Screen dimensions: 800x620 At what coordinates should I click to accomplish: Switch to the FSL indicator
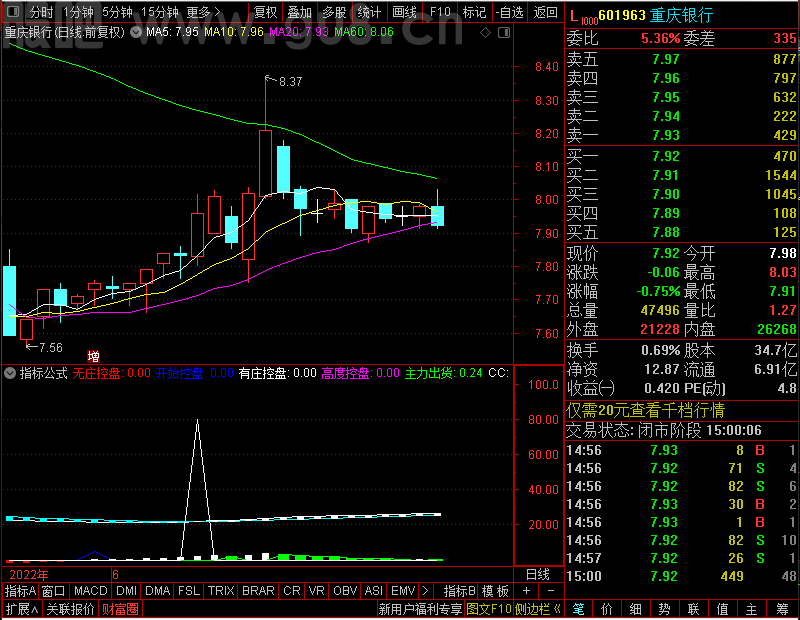pos(189,591)
